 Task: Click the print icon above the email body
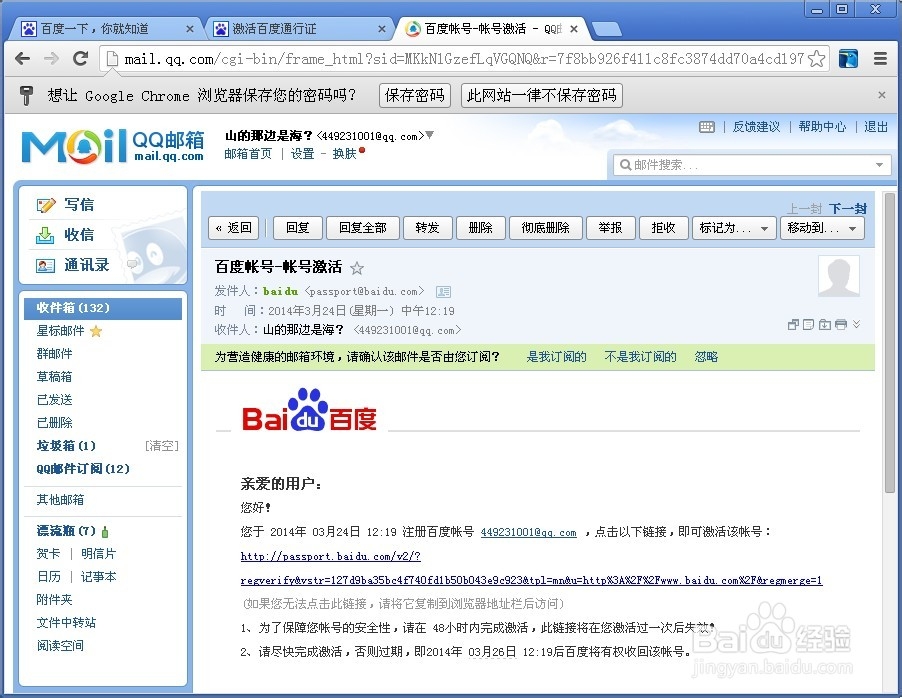point(841,324)
